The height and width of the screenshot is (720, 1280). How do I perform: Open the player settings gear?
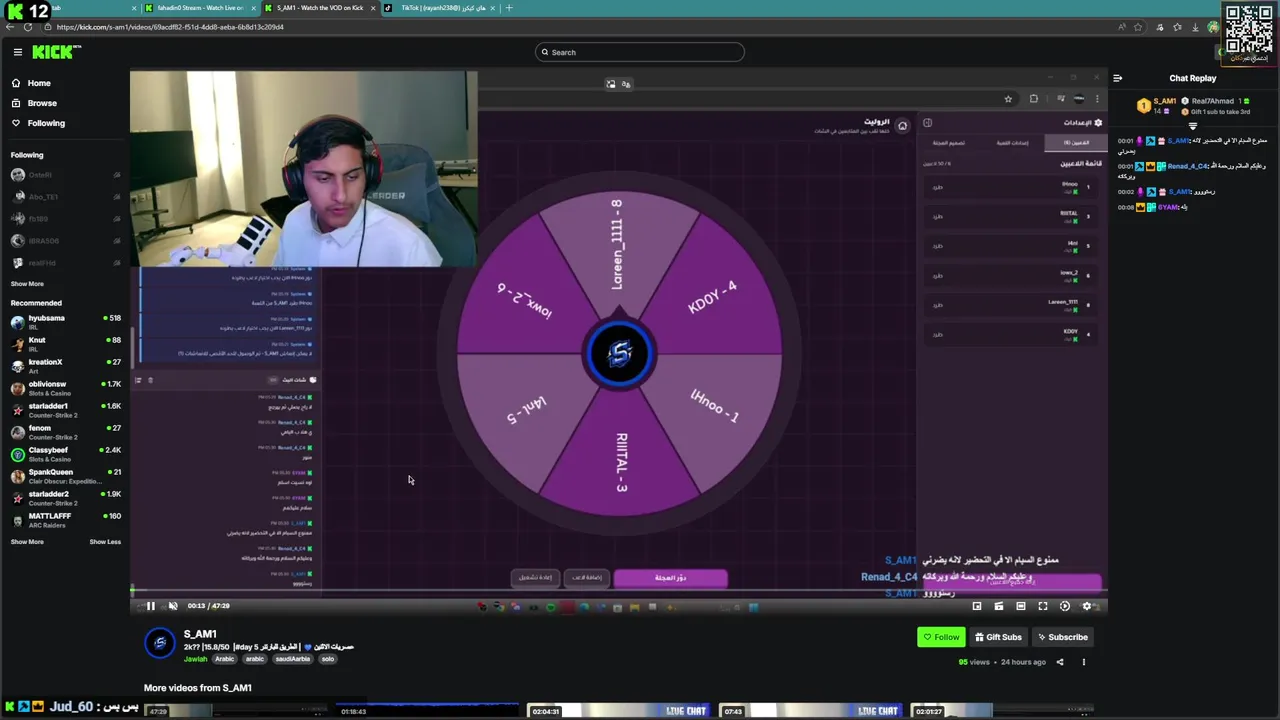coord(1087,606)
